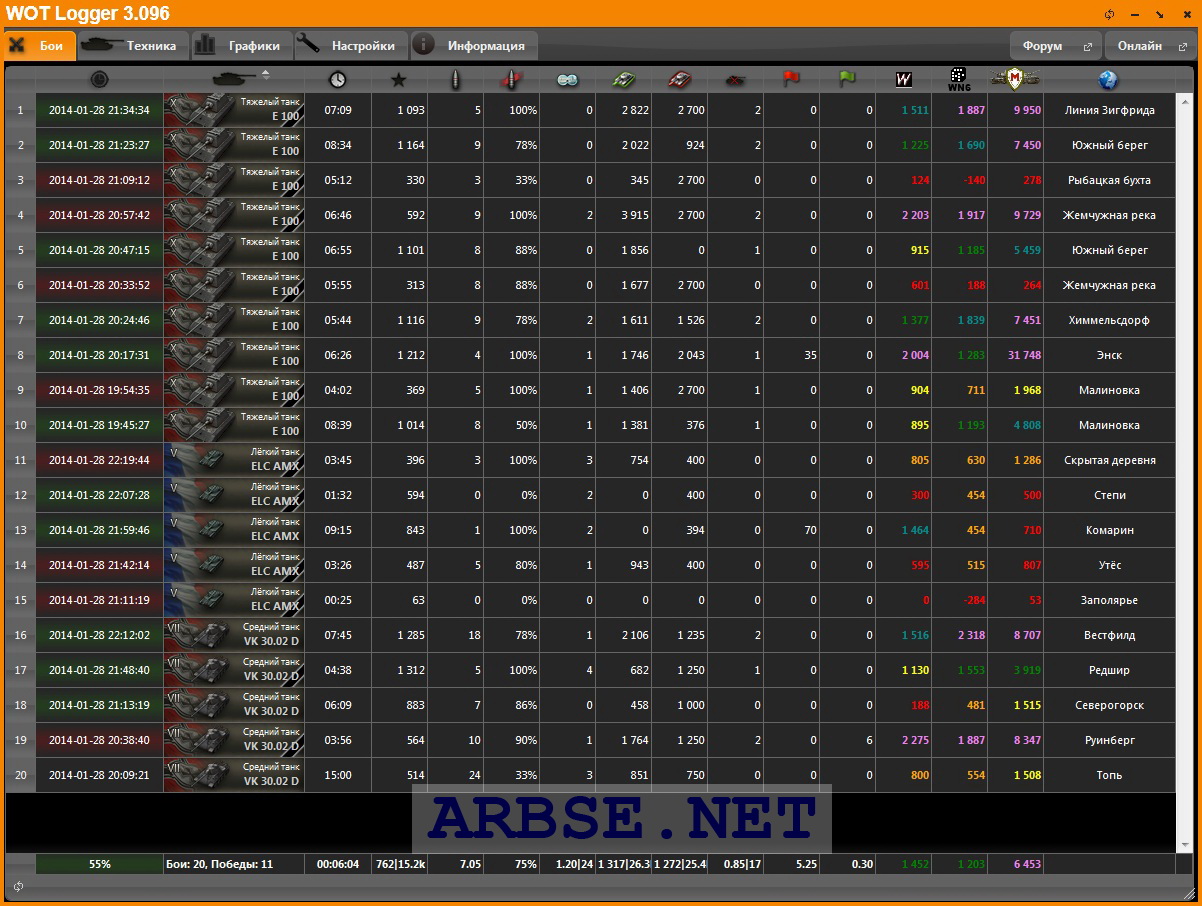1202x906 pixels.
Task: Click the Онлайн external link button
Action: coord(1151,46)
